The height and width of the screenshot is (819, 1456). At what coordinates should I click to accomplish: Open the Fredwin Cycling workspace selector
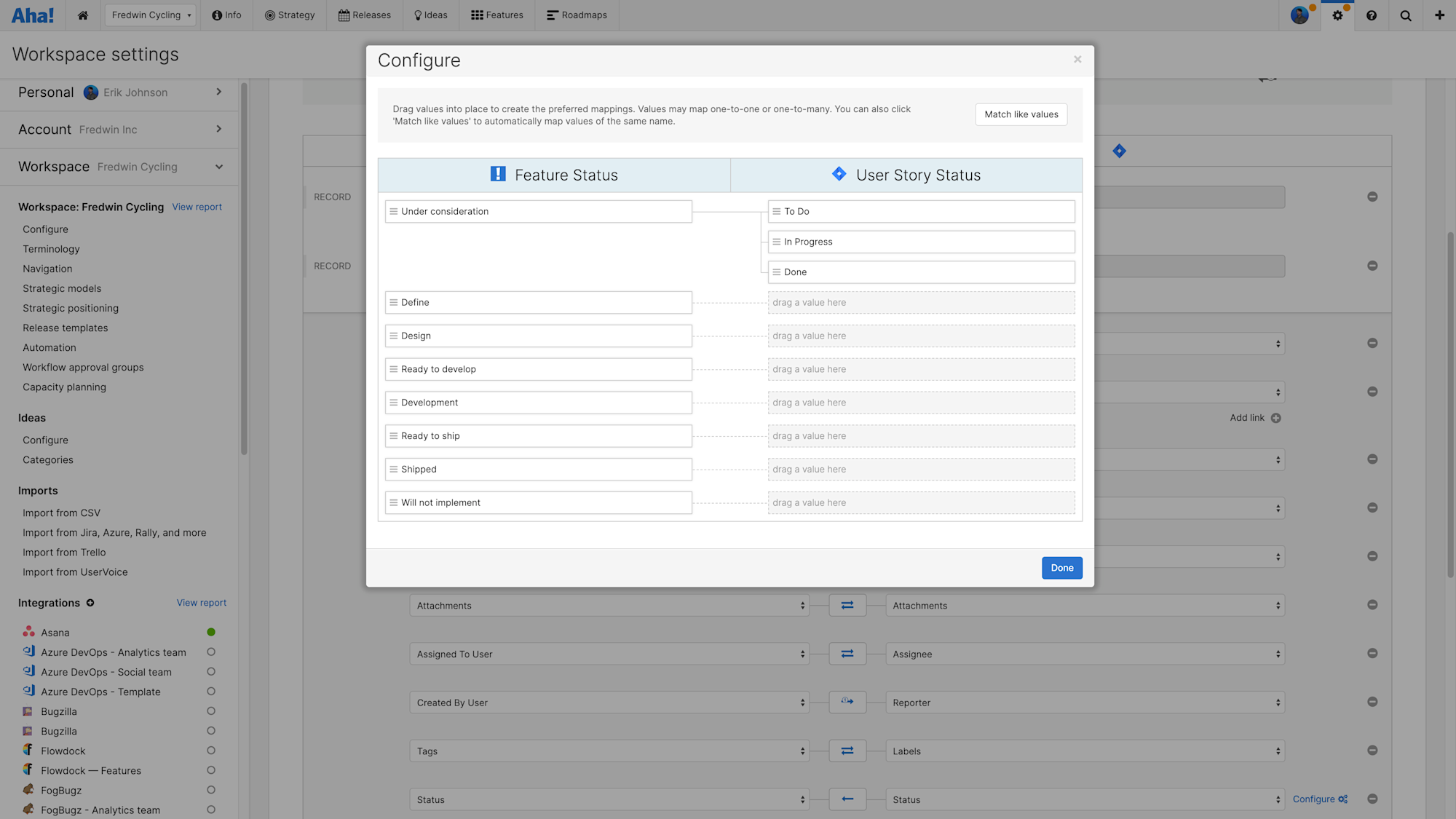150,15
